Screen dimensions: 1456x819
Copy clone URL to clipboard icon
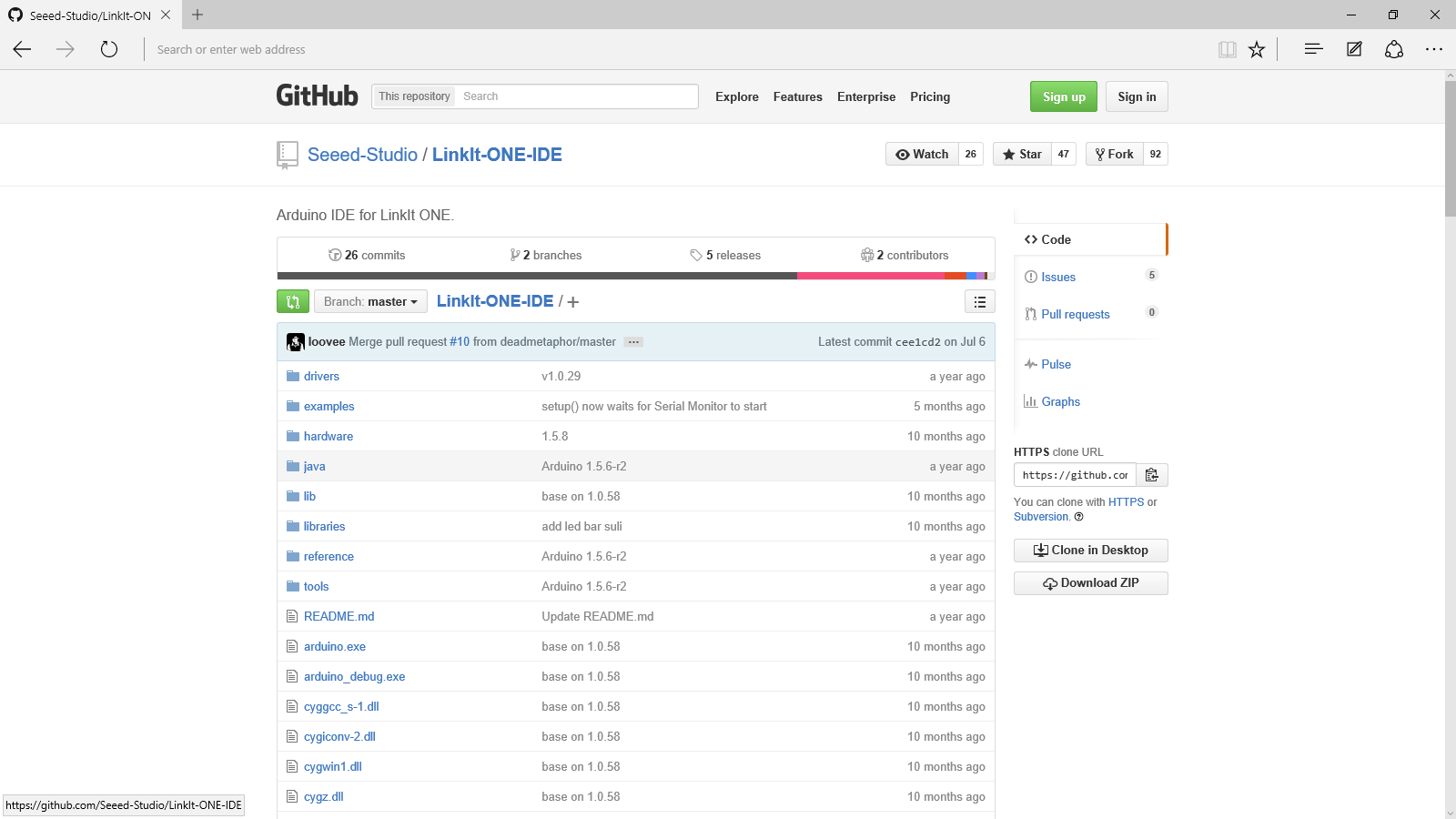point(1152,475)
